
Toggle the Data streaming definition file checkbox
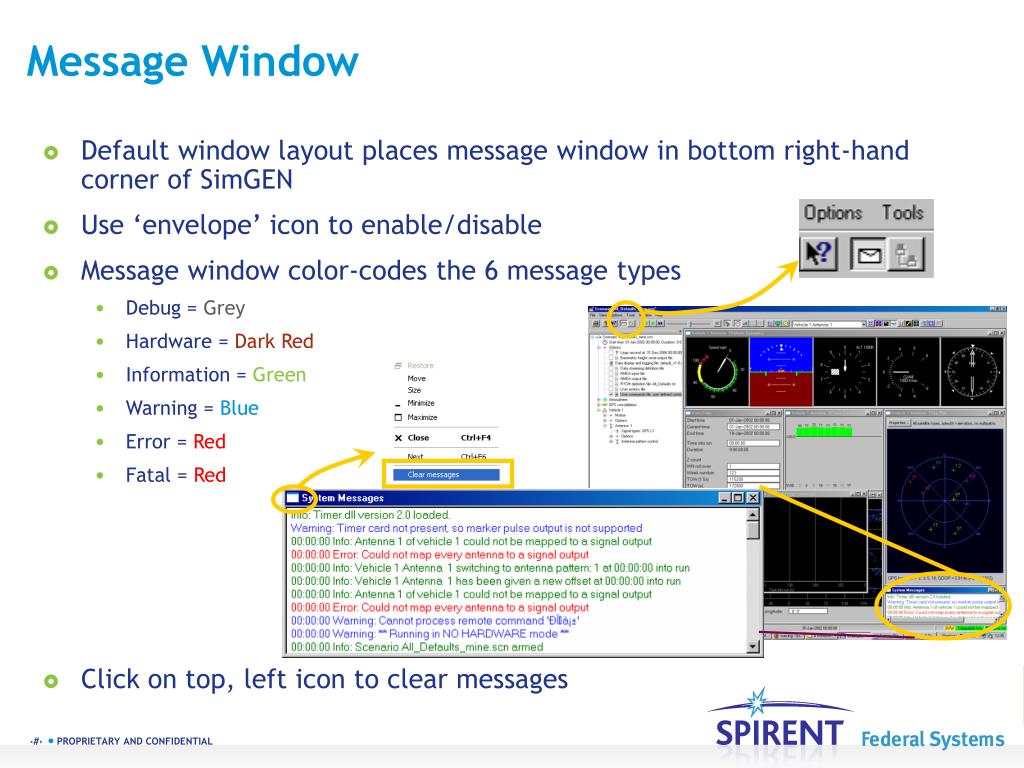611,368
